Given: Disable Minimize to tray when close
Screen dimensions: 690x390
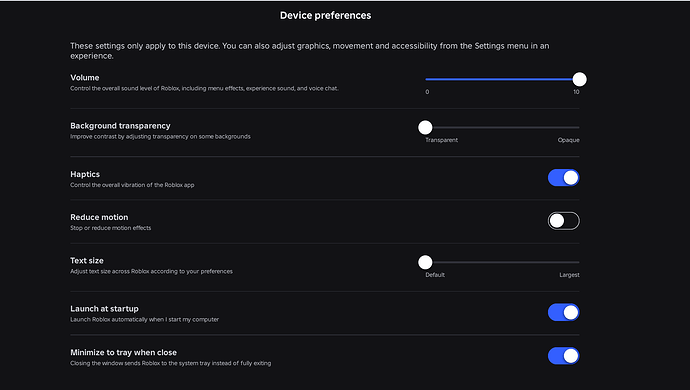Looking at the screenshot, I should (563, 356).
